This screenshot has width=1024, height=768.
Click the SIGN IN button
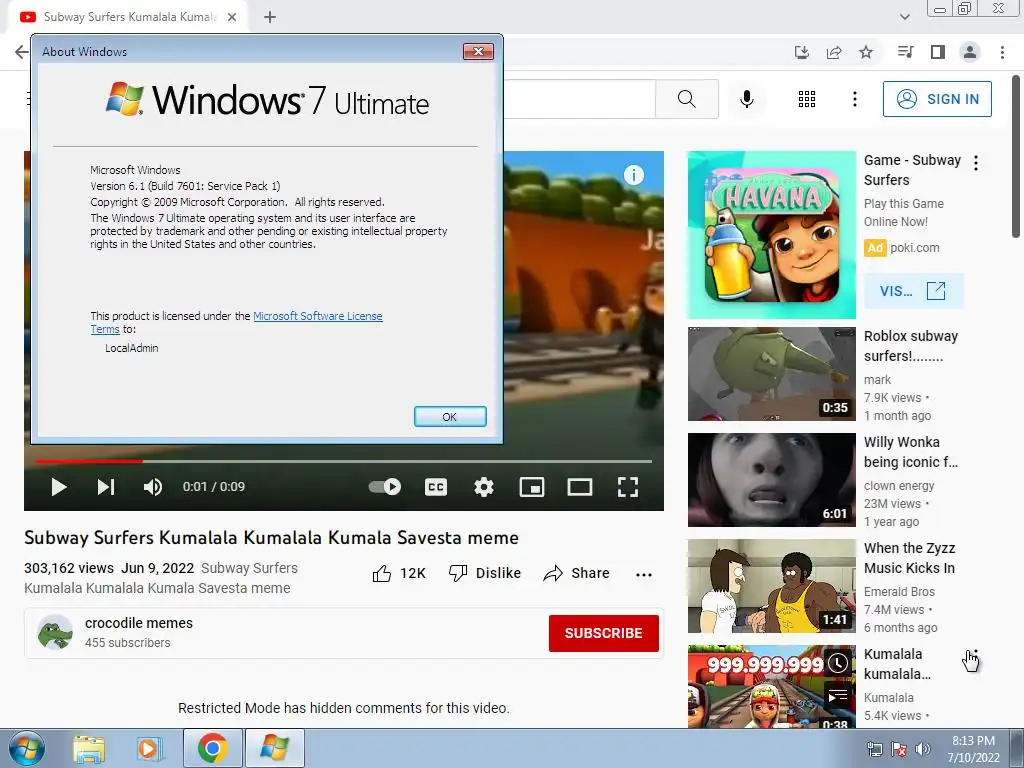[937, 99]
